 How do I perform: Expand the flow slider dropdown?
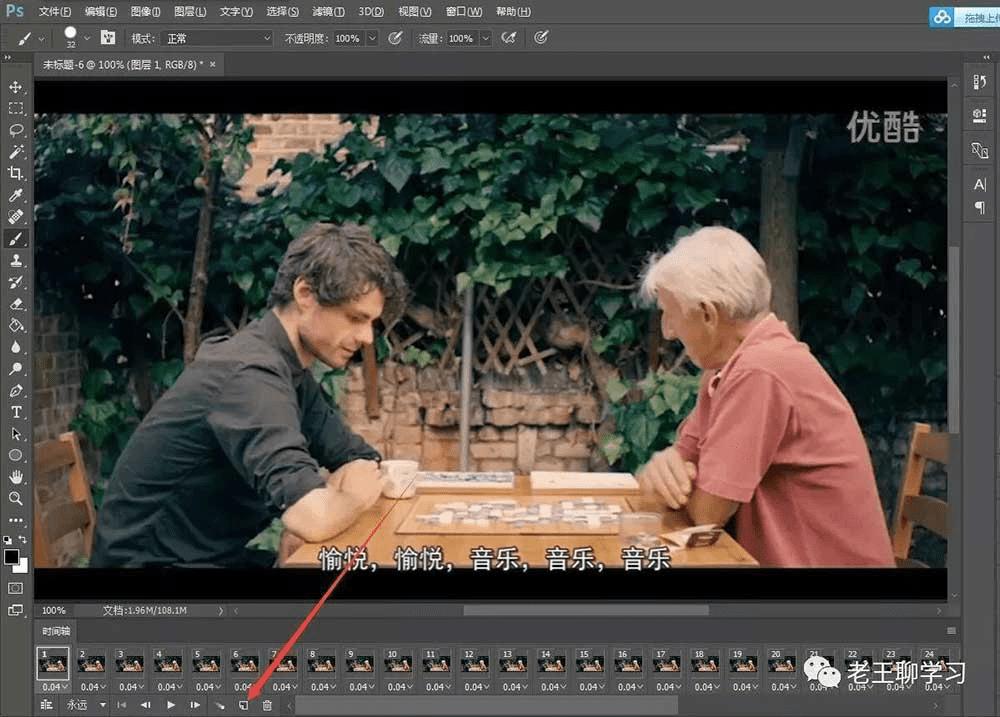tap(485, 38)
